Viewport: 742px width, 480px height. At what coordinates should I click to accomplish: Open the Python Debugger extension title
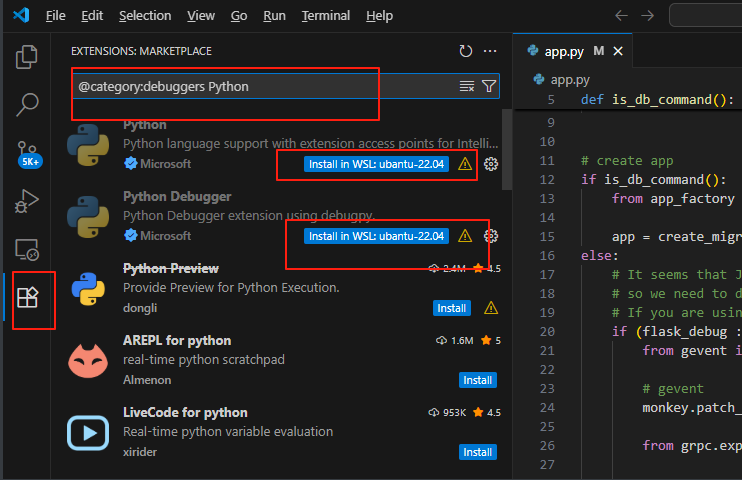tap(177, 196)
